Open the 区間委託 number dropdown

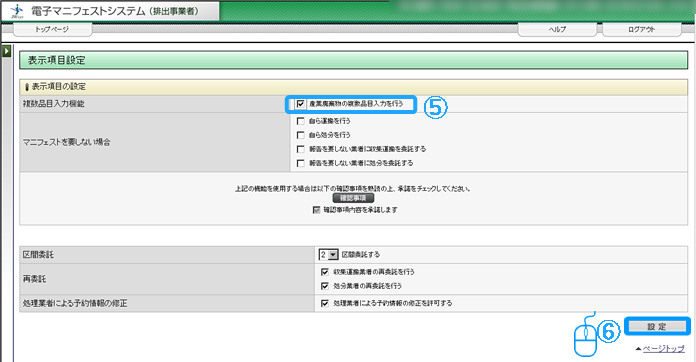coord(328,255)
